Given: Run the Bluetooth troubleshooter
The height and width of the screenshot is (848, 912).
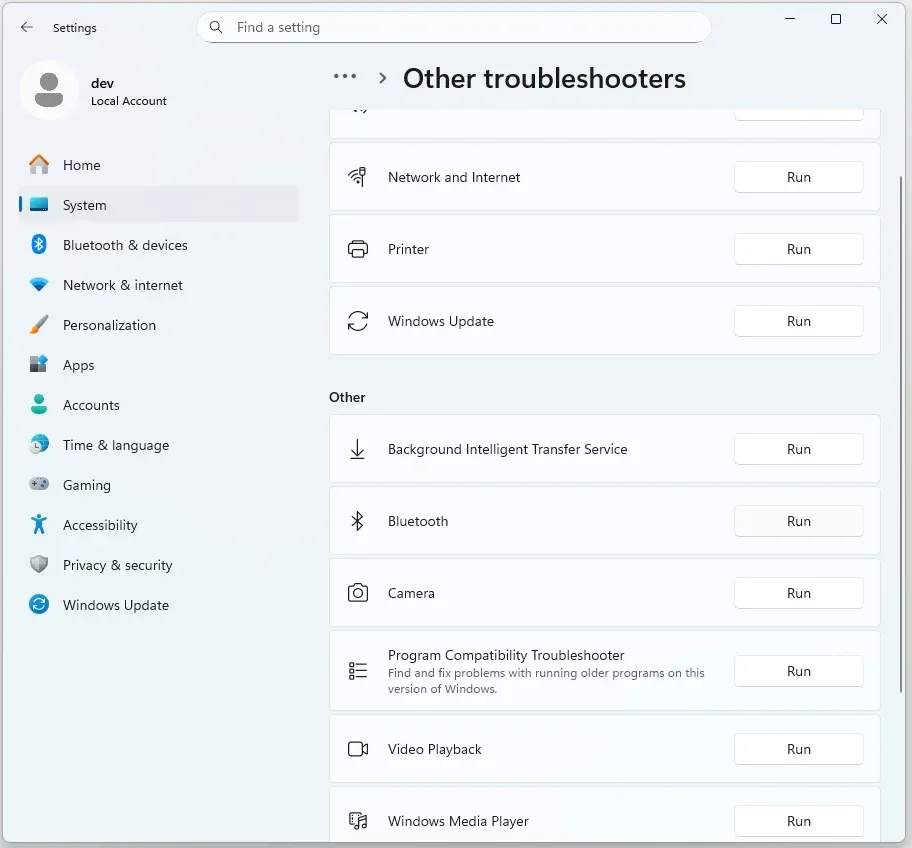Looking at the screenshot, I should coord(799,522).
